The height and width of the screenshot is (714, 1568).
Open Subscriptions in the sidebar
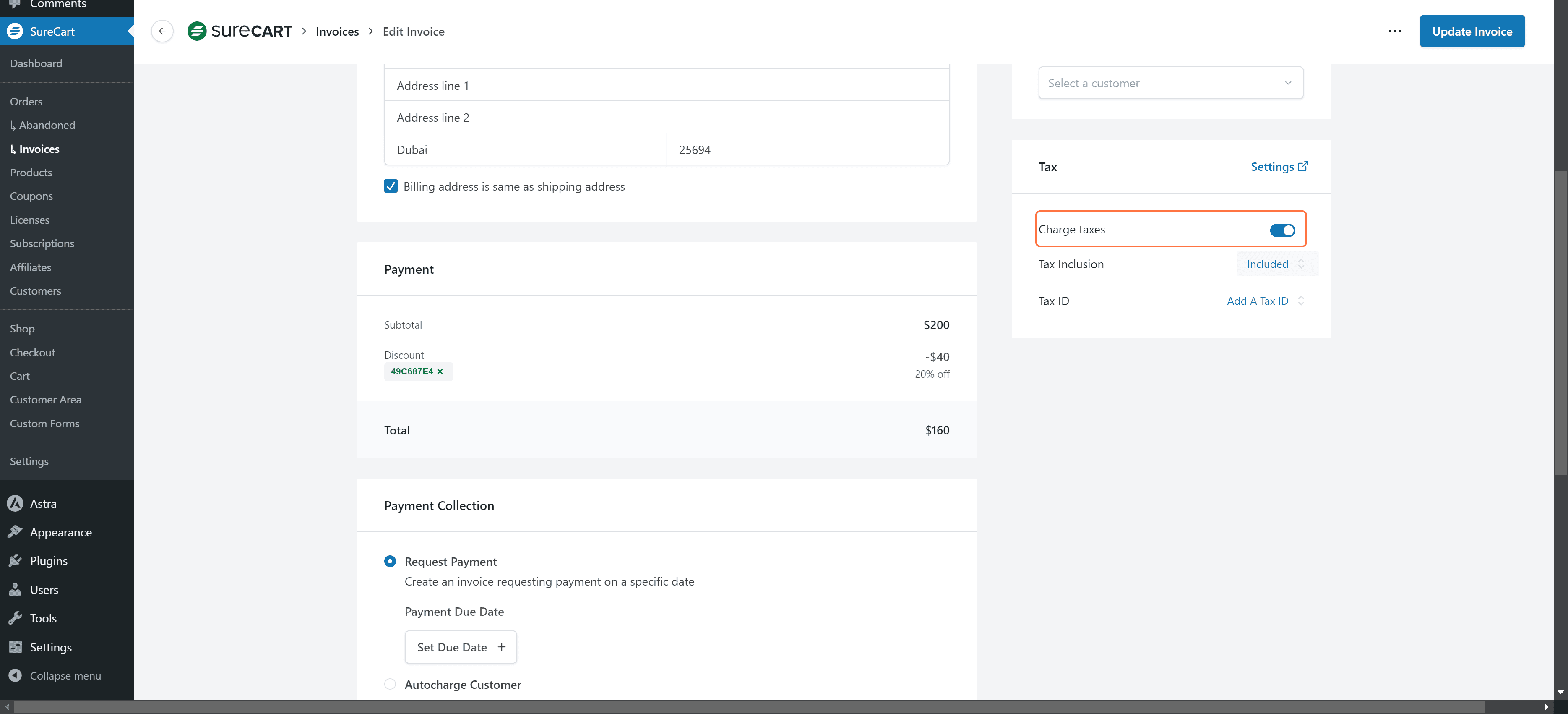click(42, 243)
